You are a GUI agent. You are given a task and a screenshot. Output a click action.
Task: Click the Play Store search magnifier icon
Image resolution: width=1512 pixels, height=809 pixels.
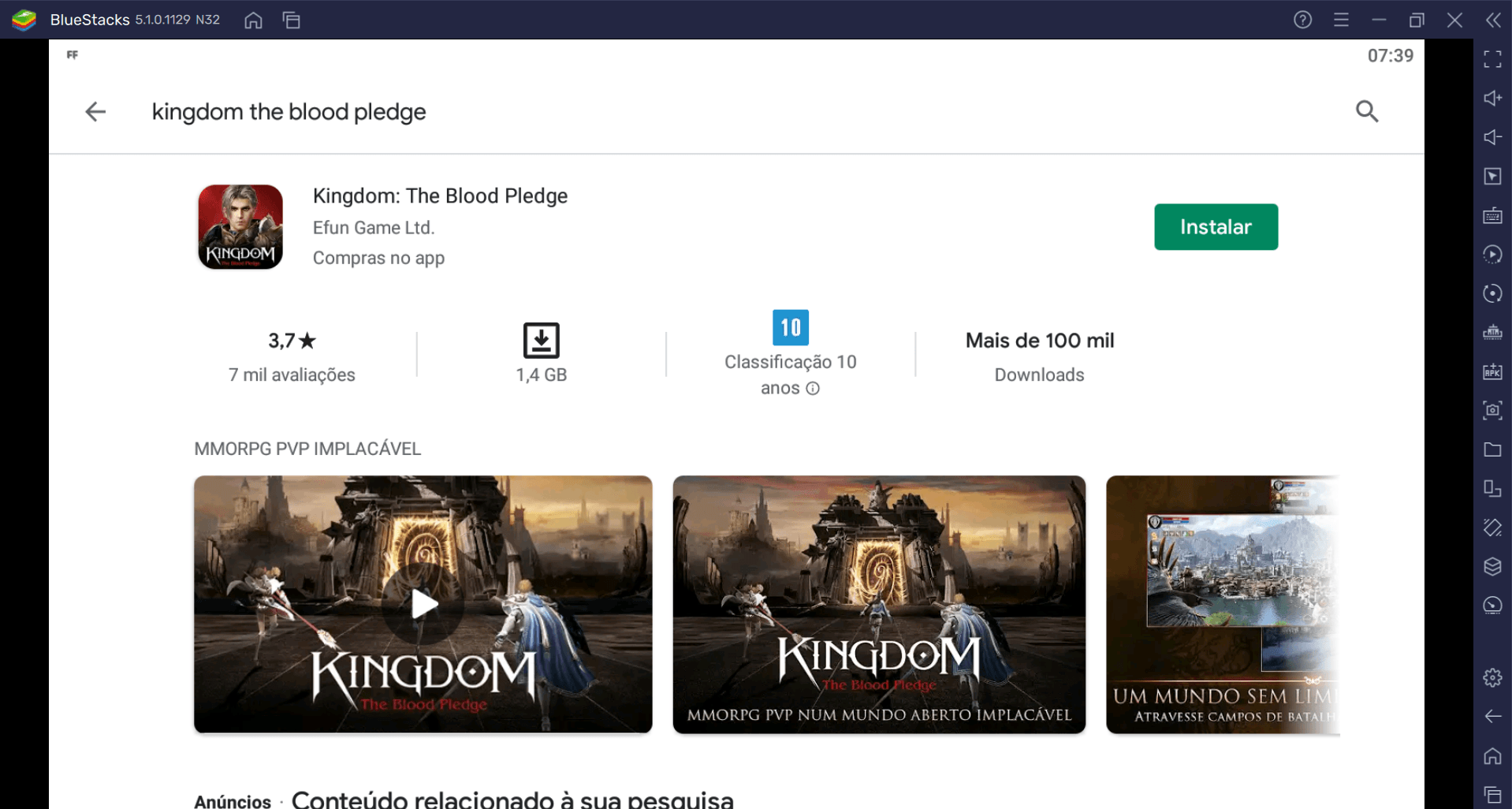pyautogui.click(x=1367, y=112)
